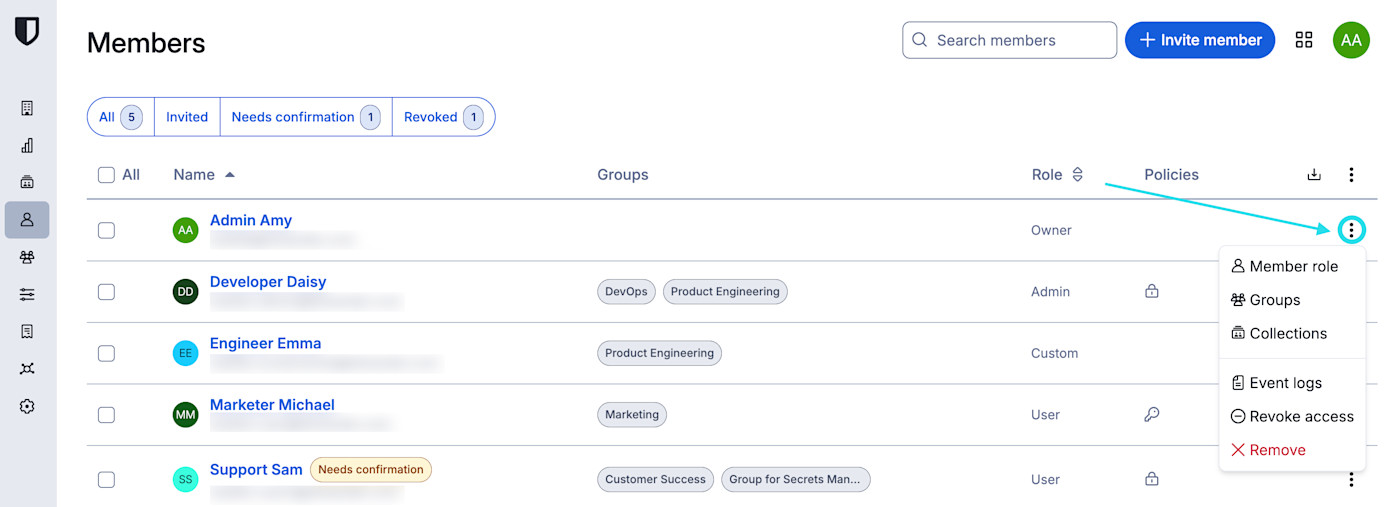Tick the checkbox next to Engineer Emma
The height and width of the screenshot is (507, 1400).
pyautogui.click(x=106, y=354)
